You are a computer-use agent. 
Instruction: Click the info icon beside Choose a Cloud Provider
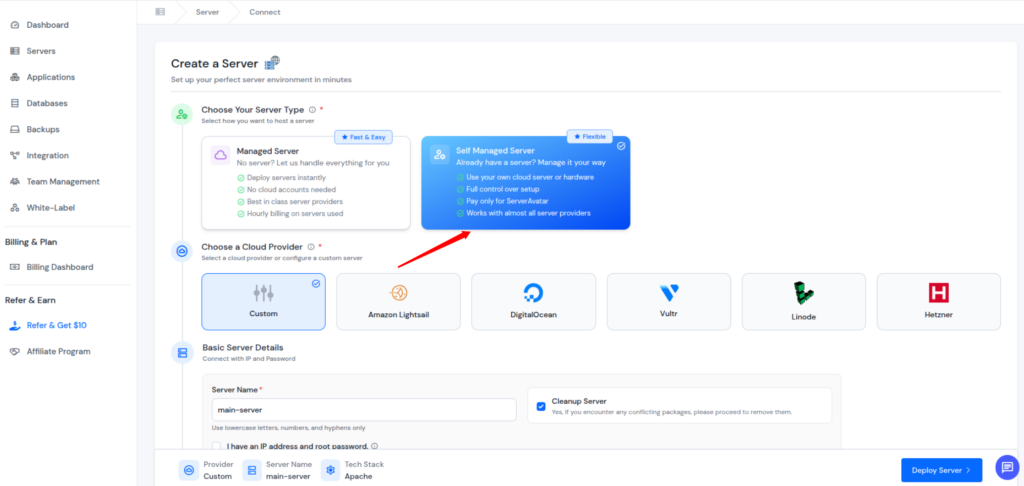311,247
